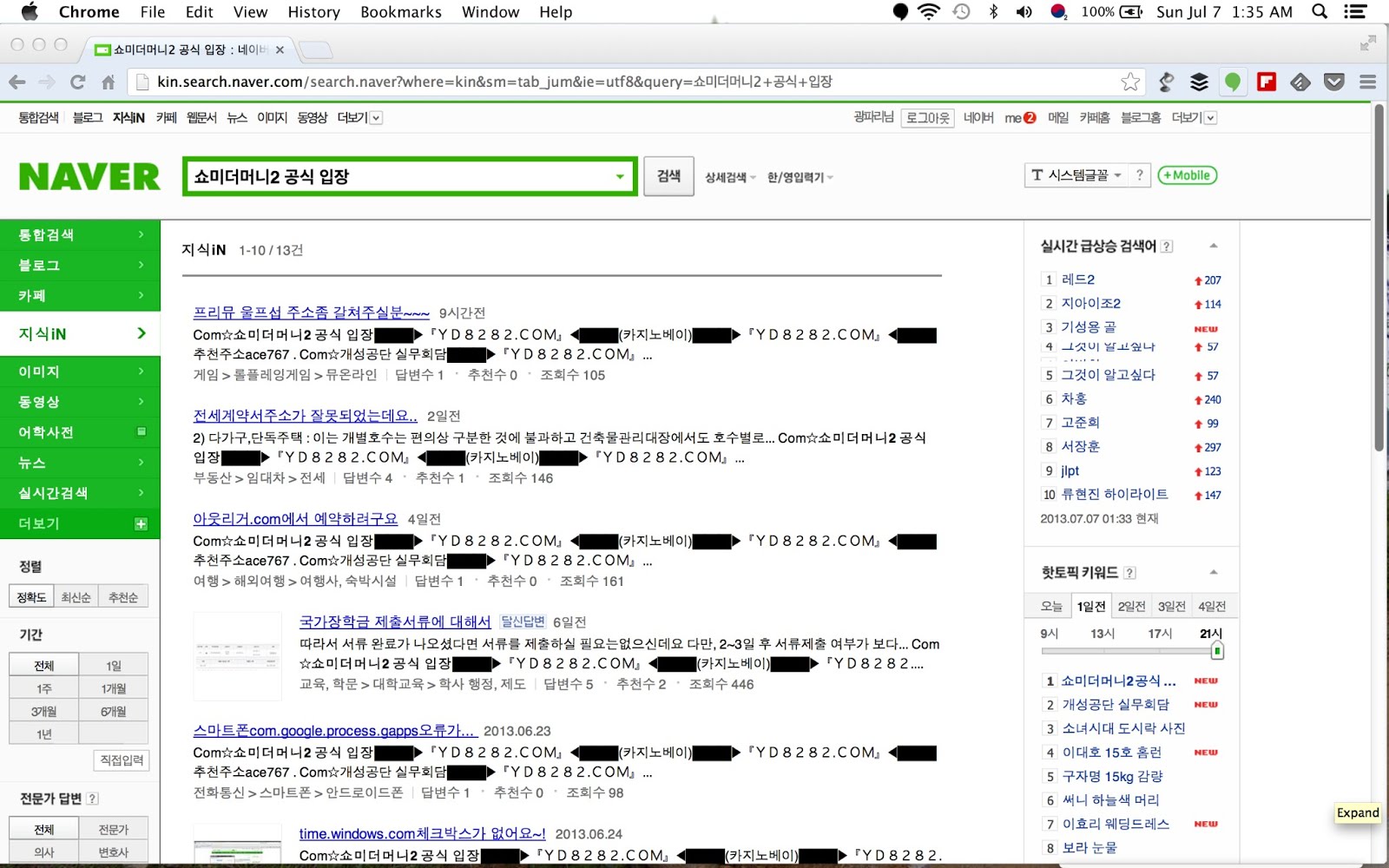Open the 시스템글꼴 font dropdown
Screen dimensions: 1389x868
tap(1076, 175)
